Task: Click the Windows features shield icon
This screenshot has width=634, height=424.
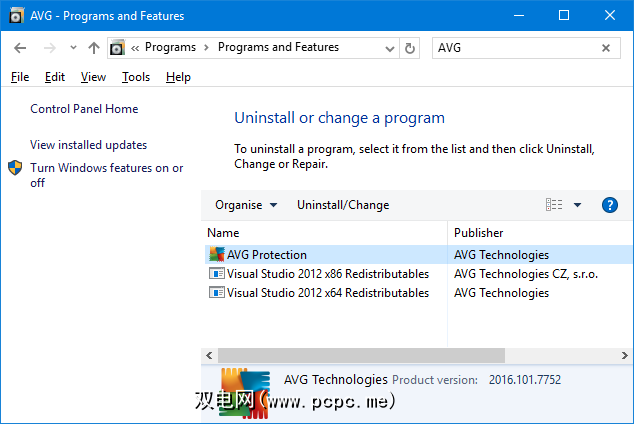Action: point(15,167)
